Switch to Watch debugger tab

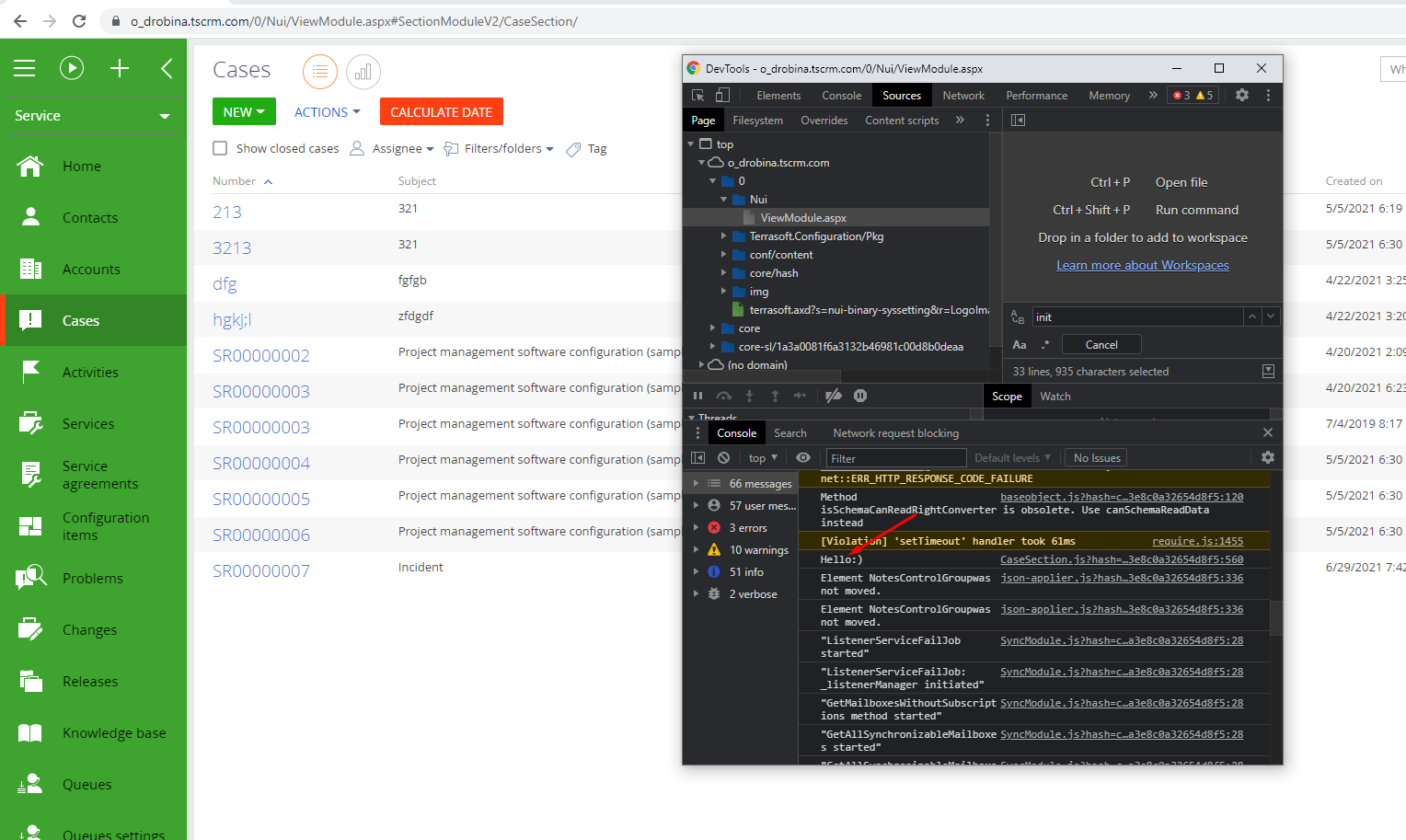coord(1055,397)
